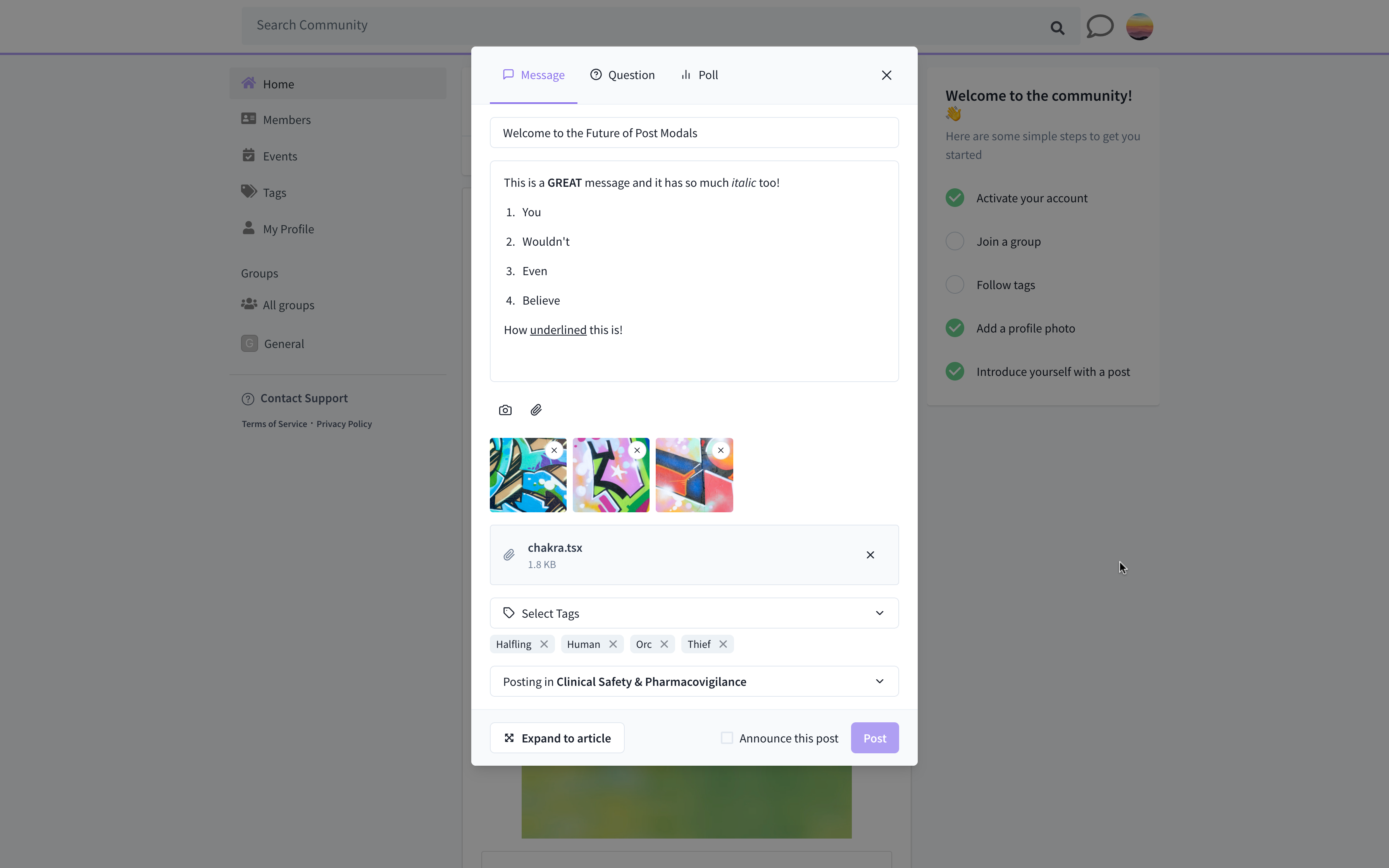Click the Expand to article scissors icon
Image resolution: width=1389 pixels, height=868 pixels.
(x=509, y=738)
